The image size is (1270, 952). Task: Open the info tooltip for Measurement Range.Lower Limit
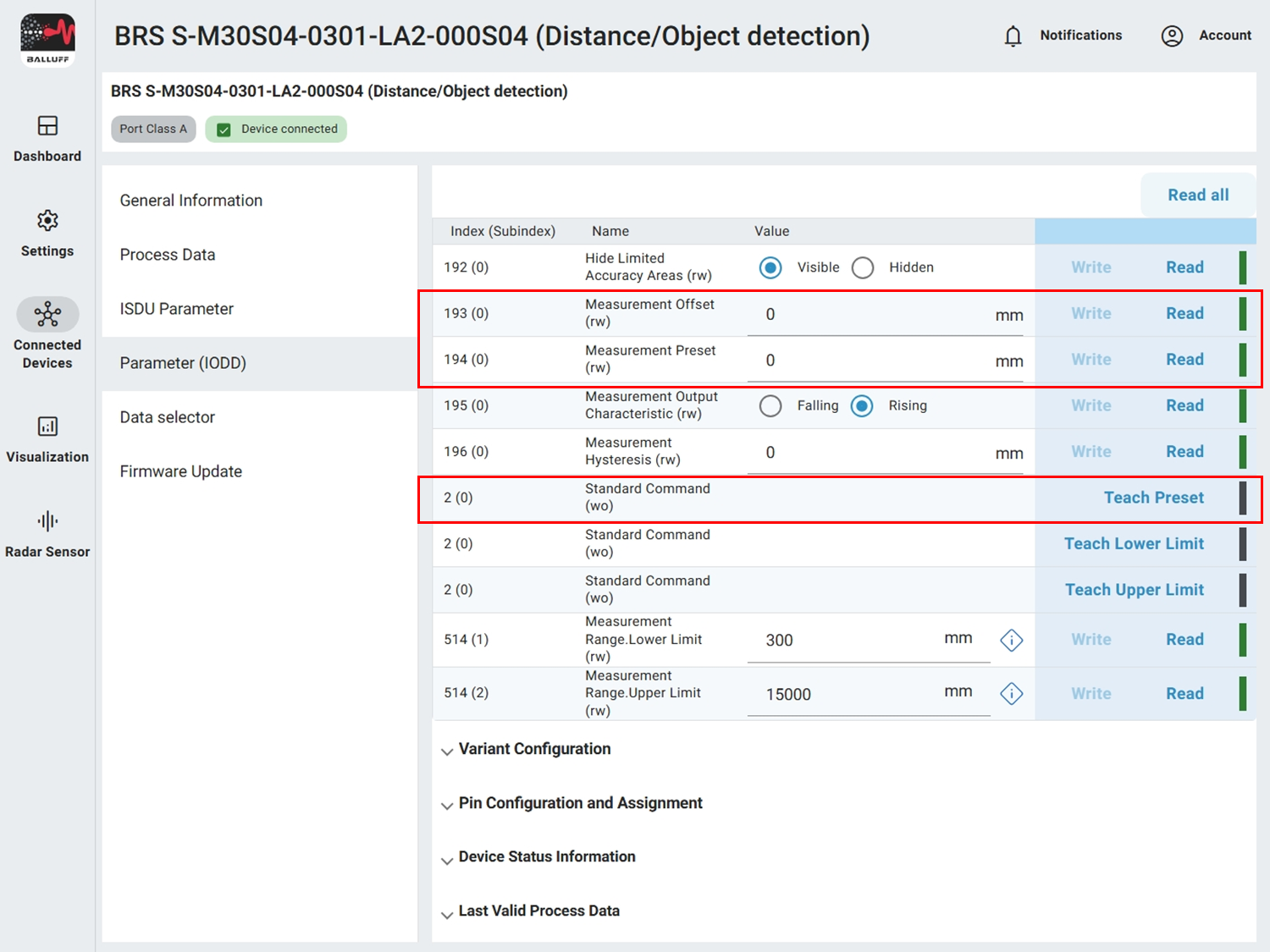[x=1011, y=640]
